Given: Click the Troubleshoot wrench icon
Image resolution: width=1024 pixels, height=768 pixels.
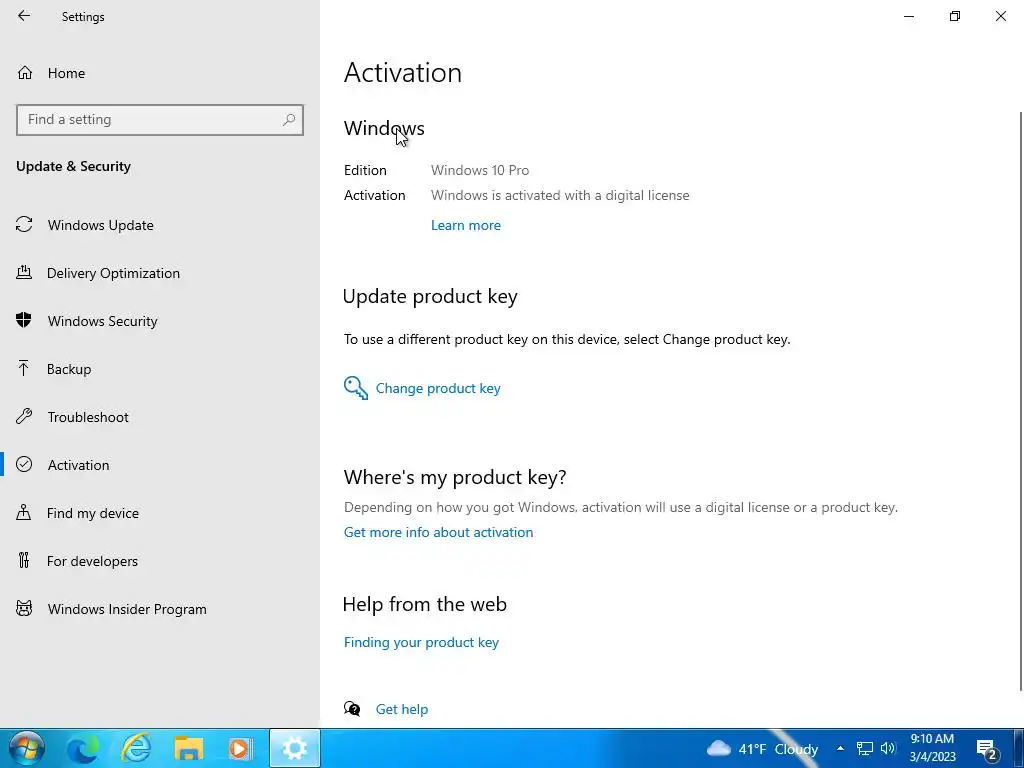Looking at the screenshot, I should pyautogui.click(x=24, y=417).
